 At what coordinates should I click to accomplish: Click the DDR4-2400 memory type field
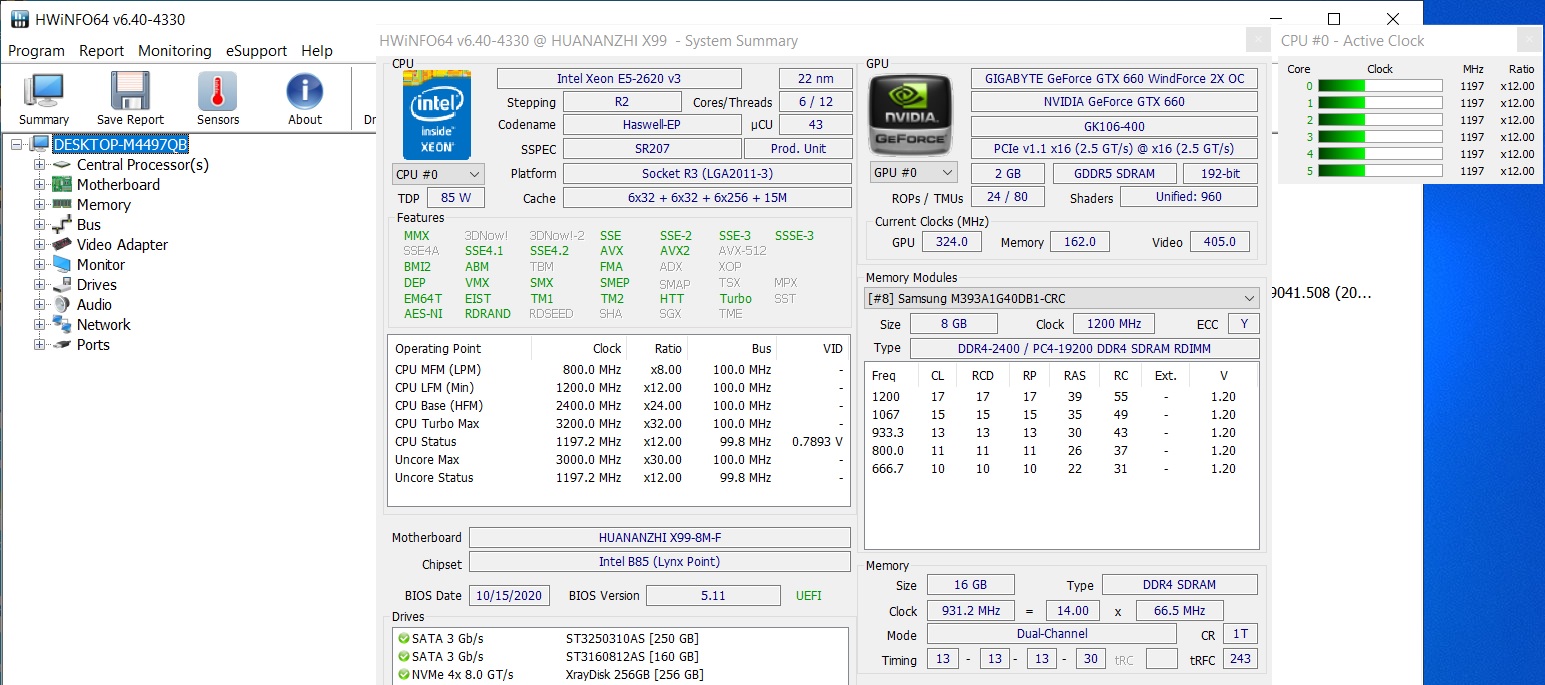pos(1085,348)
